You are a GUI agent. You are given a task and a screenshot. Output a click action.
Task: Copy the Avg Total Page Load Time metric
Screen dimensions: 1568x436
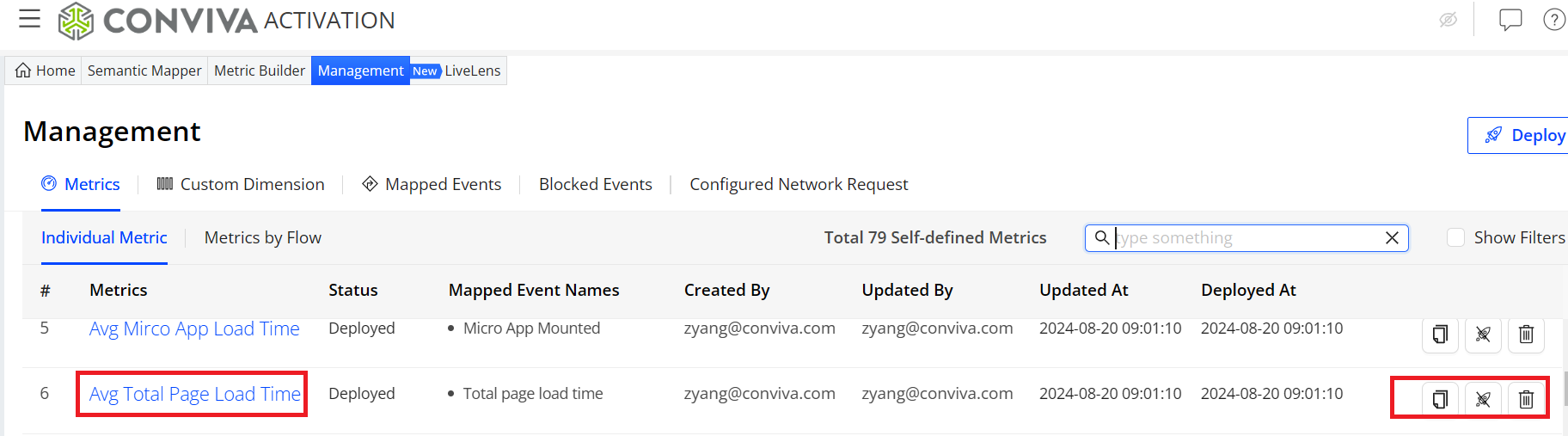tap(1441, 399)
